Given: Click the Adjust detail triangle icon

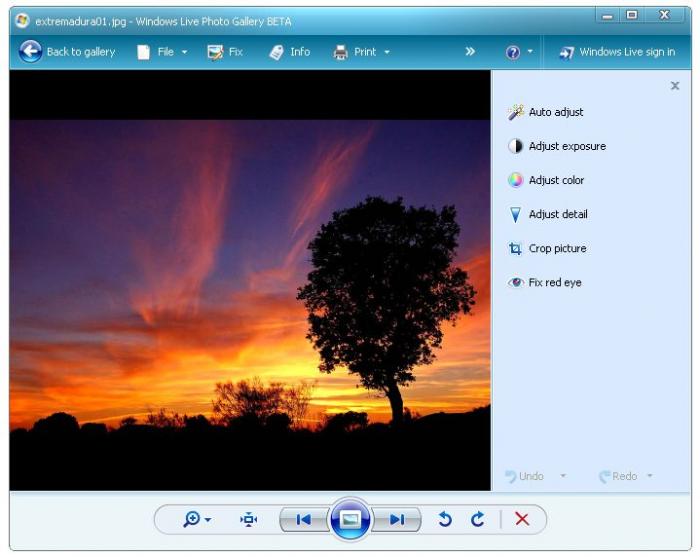Looking at the screenshot, I should click(x=515, y=214).
